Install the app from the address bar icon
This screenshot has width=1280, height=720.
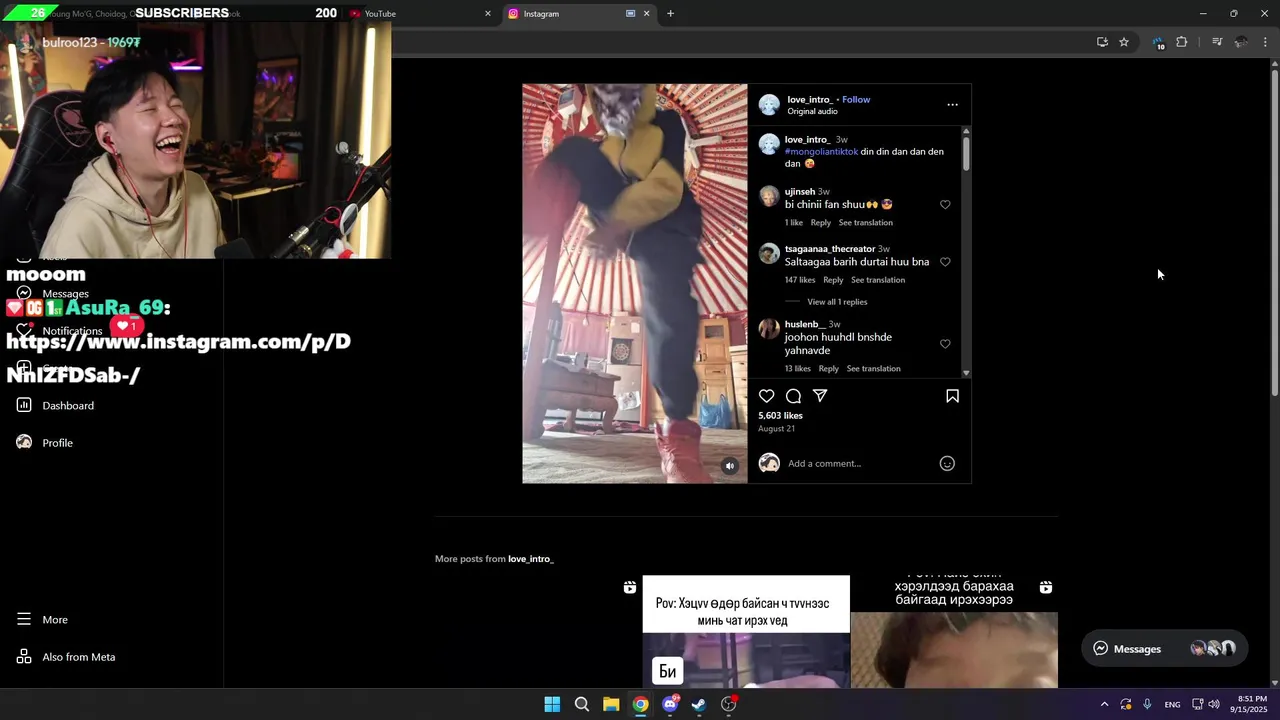coord(1102,42)
